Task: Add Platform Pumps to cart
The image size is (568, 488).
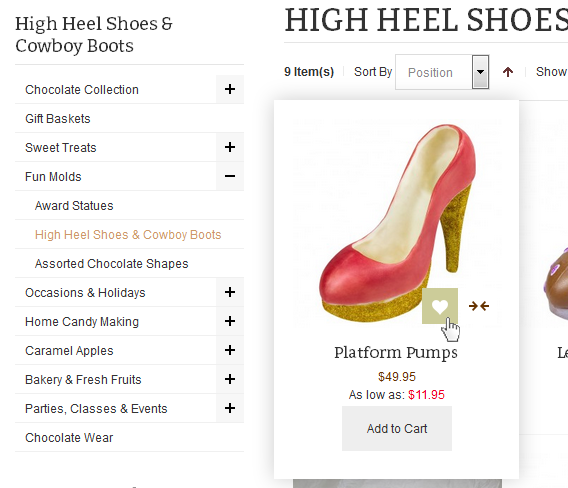Action: coord(397,429)
